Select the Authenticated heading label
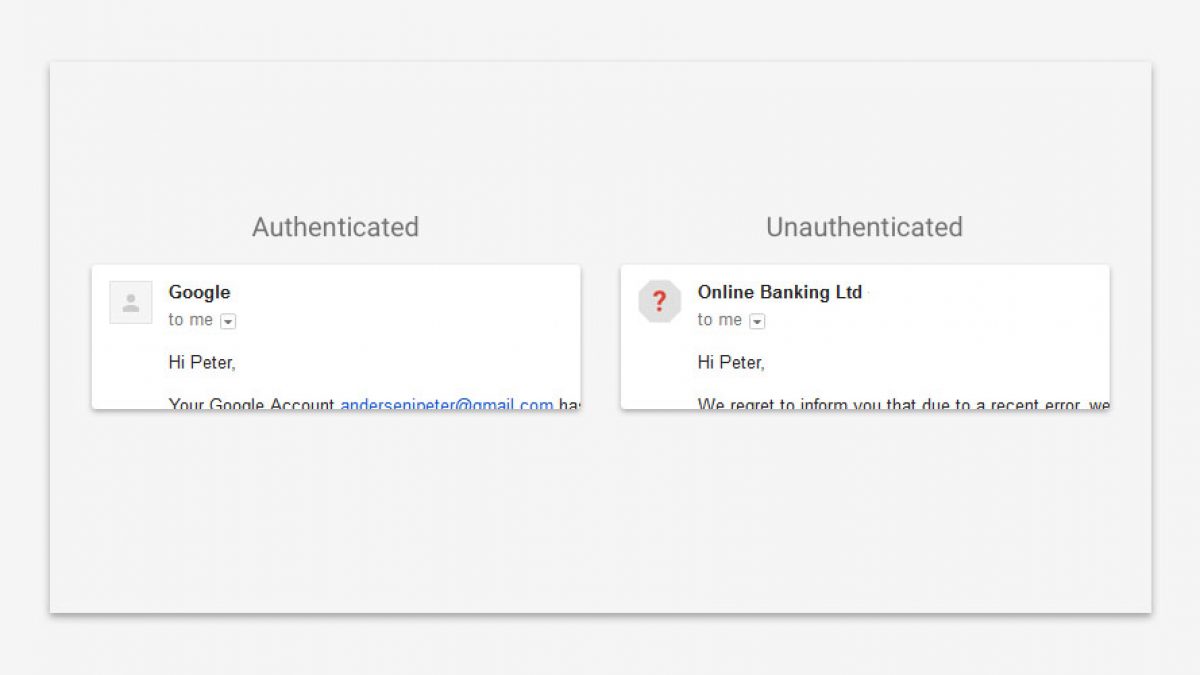1200x675 pixels. tap(335, 227)
